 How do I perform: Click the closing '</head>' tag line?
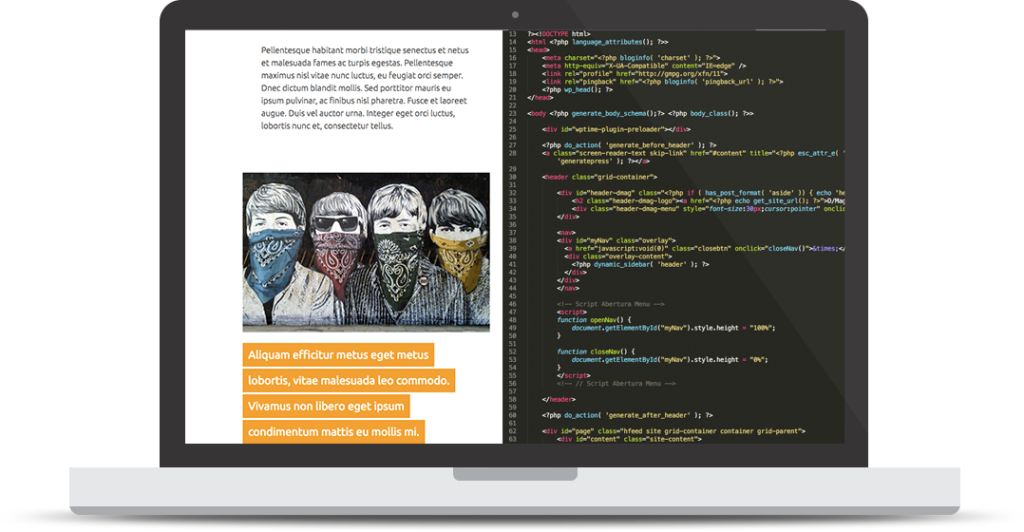click(540, 97)
